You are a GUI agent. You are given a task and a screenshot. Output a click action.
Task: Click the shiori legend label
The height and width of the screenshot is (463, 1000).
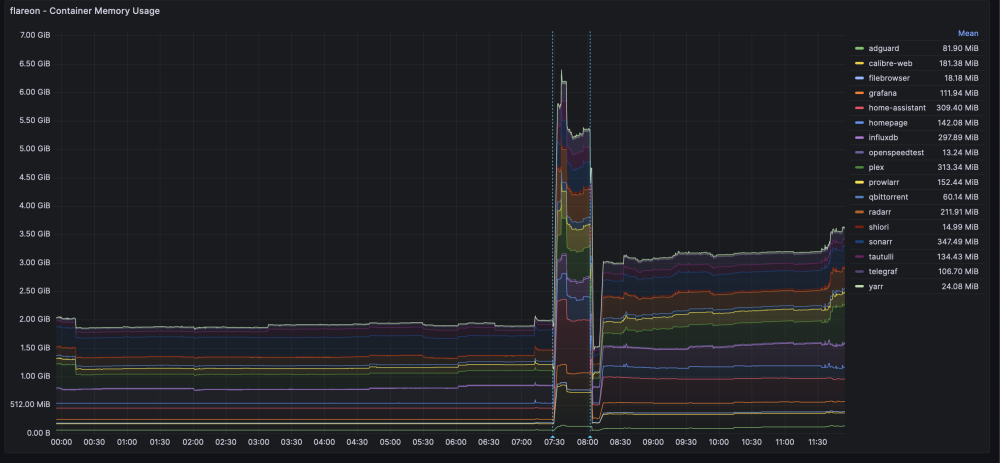tap(879, 227)
